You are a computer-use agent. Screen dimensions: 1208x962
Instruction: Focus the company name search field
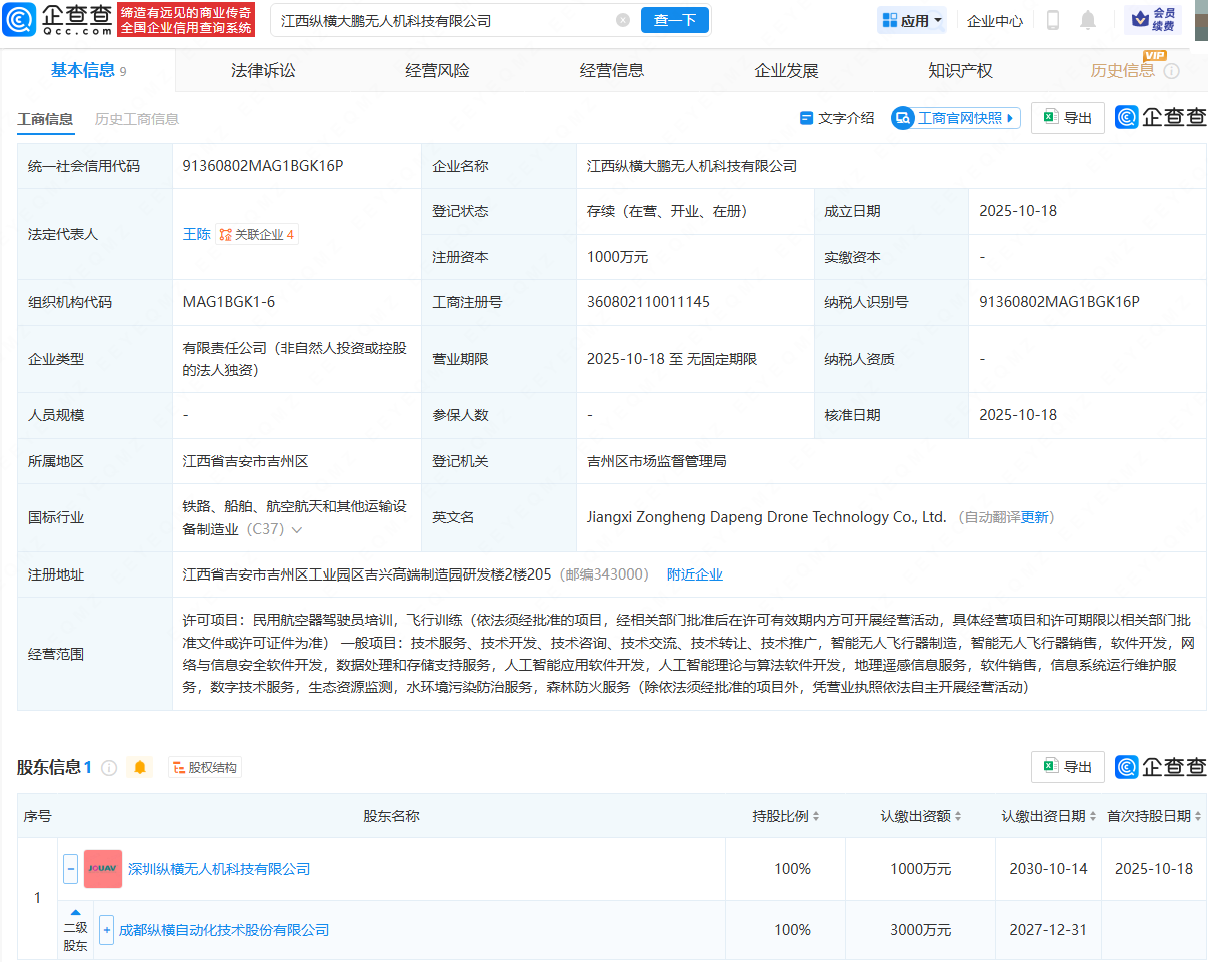[440, 20]
